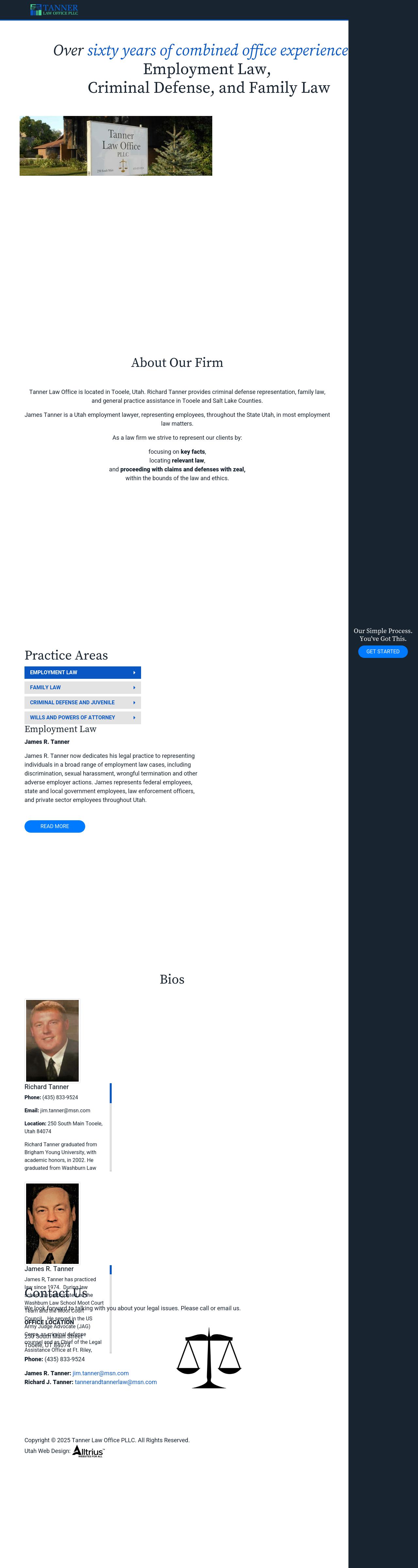Image resolution: width=418 pixels, height=1568 pixels.
Task: Click the Alltrius web design logo
Action: coord(88,1451)
